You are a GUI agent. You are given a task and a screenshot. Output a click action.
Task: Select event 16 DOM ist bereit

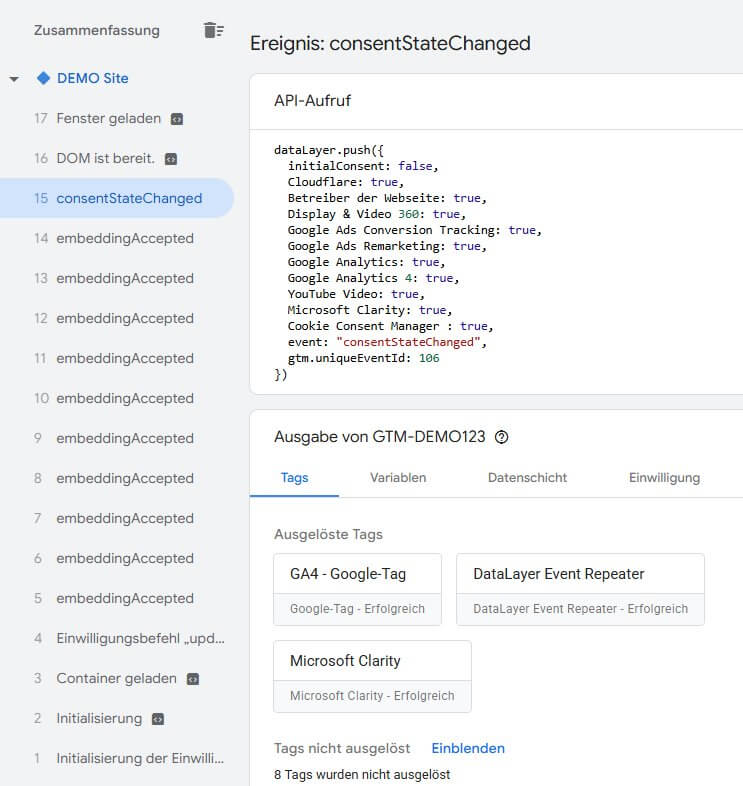click(x=117, y=158)
